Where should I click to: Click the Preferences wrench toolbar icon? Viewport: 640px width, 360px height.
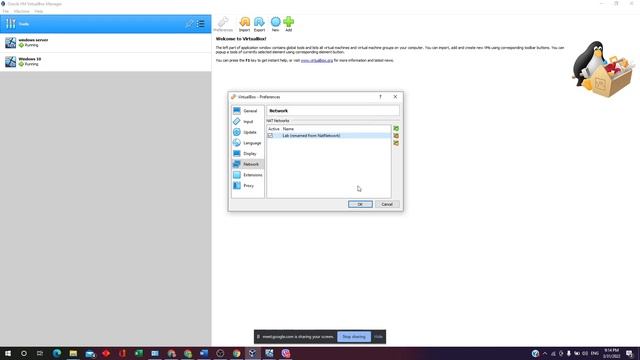click(223, 24)
